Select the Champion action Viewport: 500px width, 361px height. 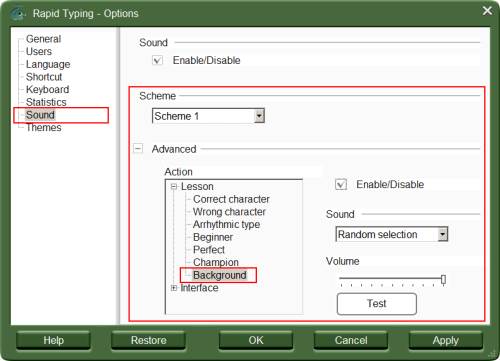tap(216, 263)
